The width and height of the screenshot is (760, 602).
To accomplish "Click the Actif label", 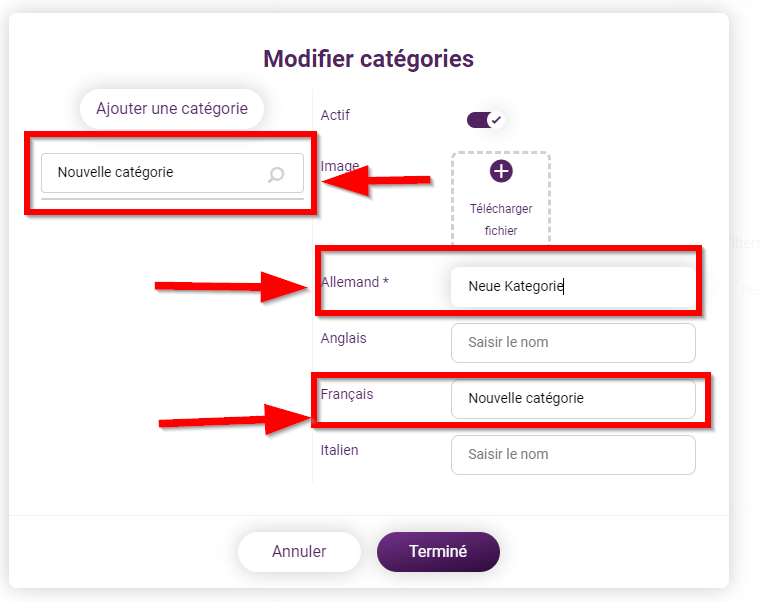I will 335,115.
